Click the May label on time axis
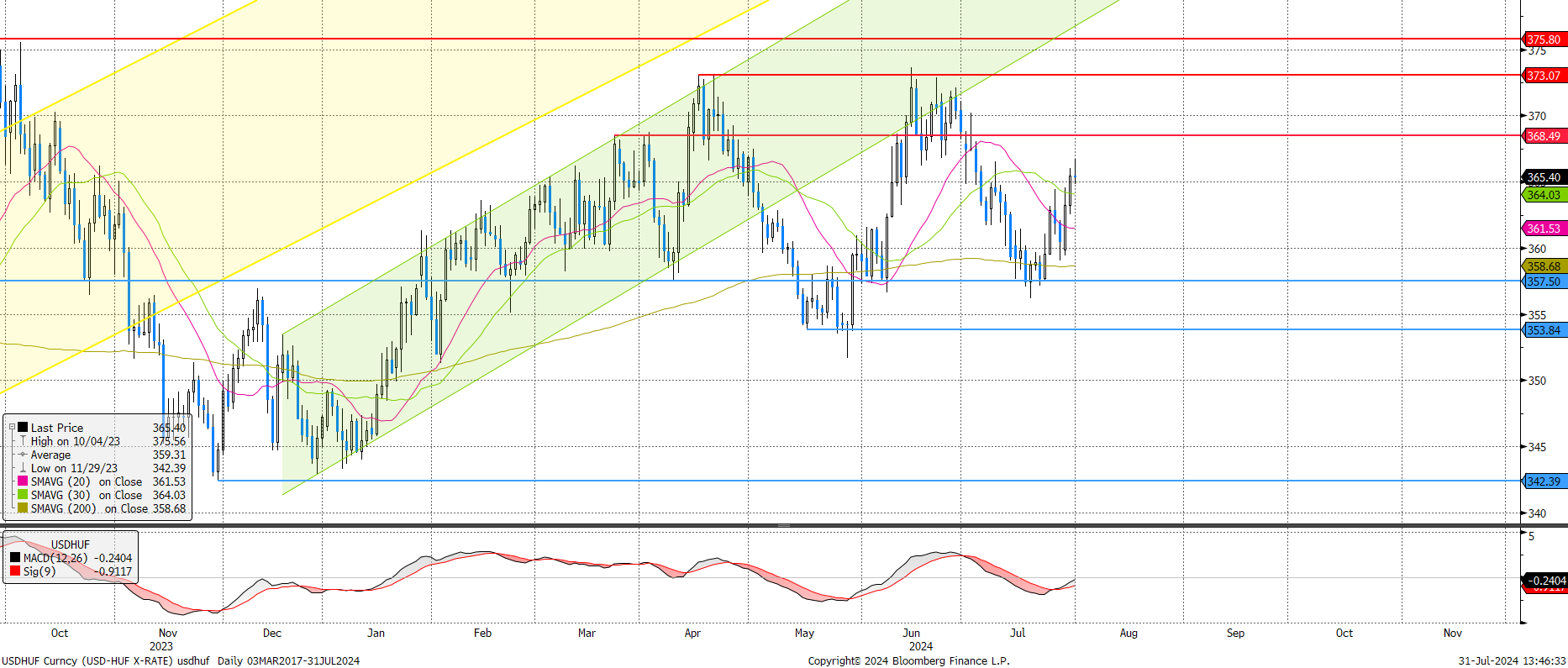 pyautogui.click(x=804, y=633)
